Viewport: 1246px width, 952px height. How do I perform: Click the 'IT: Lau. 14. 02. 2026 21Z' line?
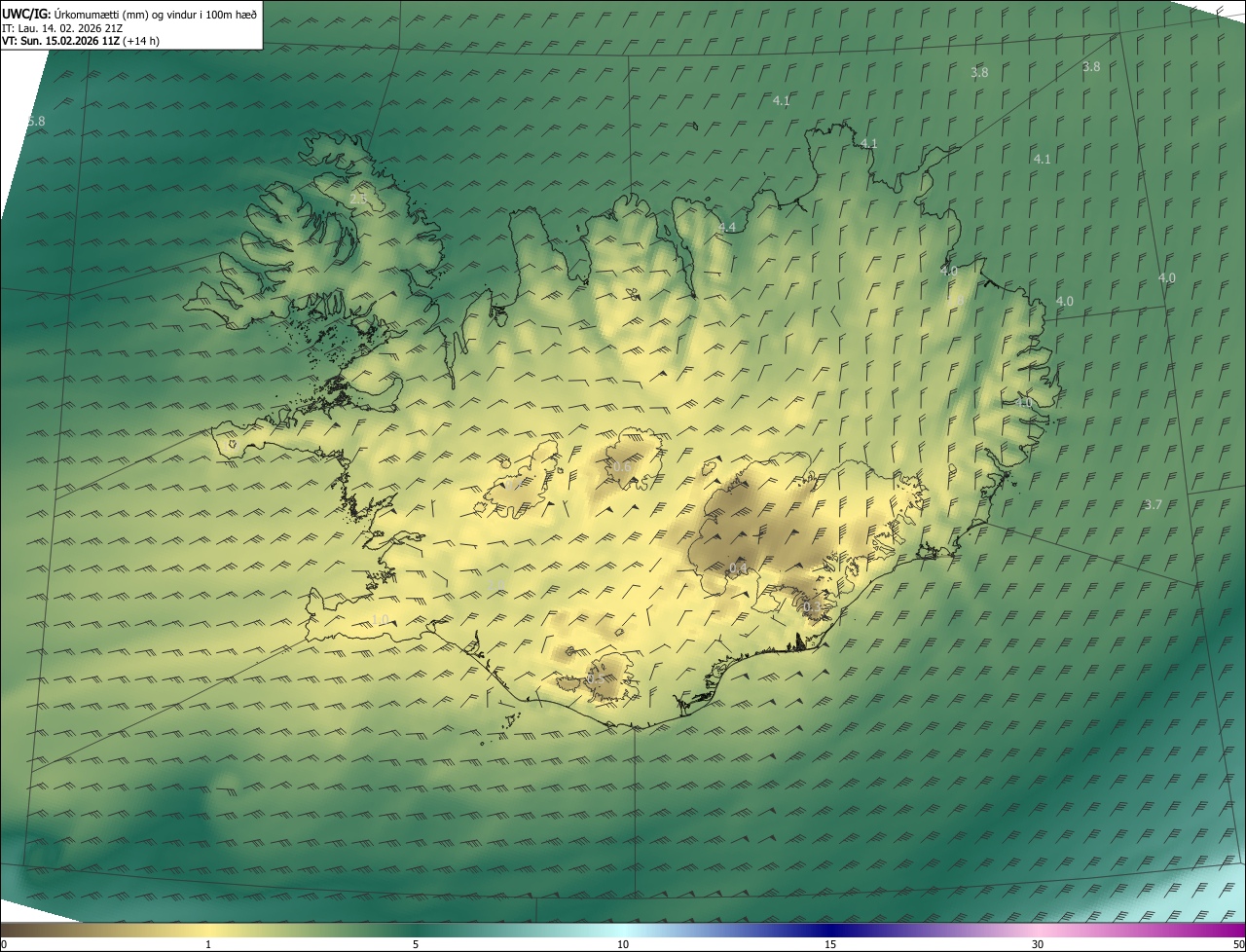[x=62, y=28]
